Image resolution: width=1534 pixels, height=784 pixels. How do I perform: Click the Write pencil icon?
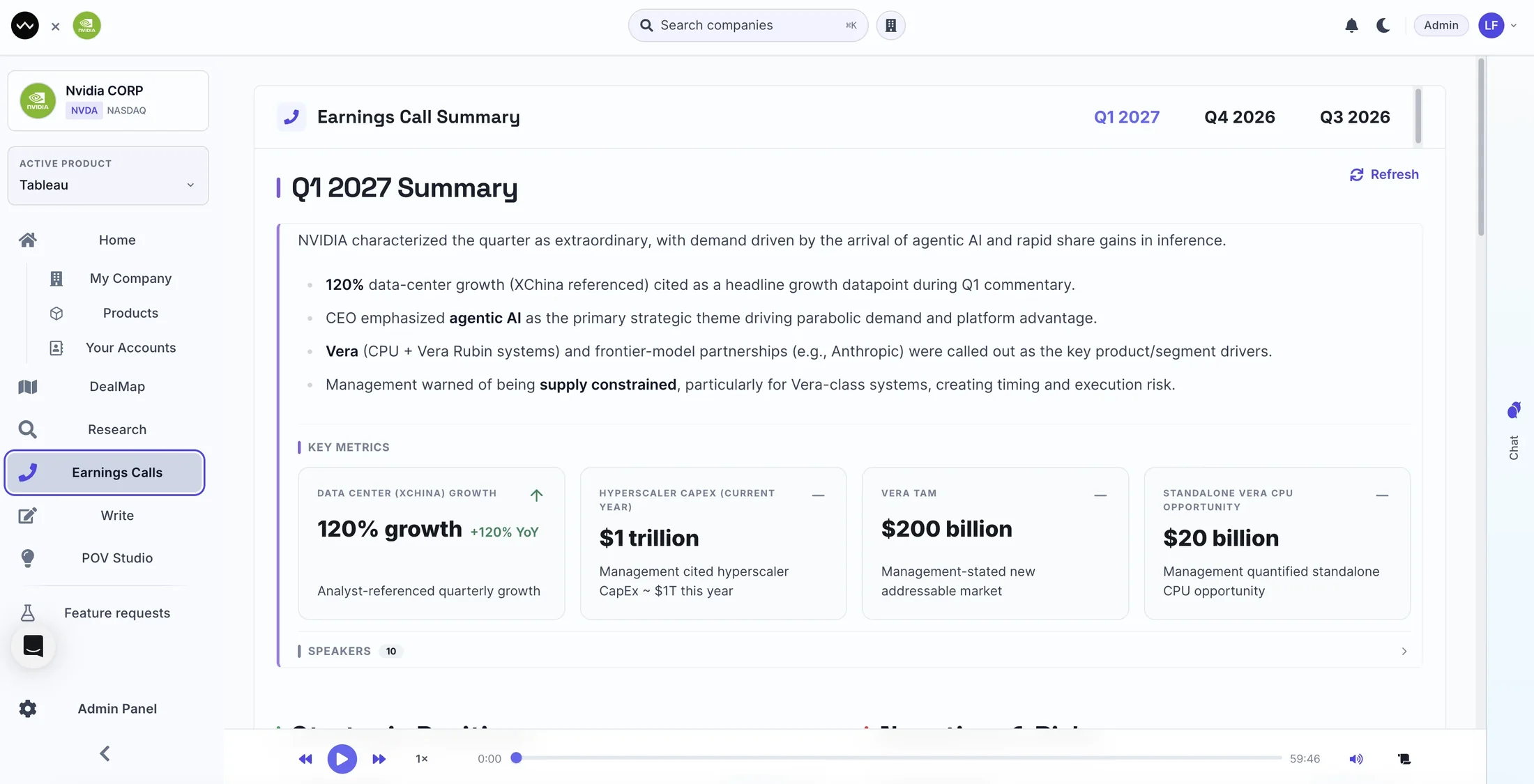tap(28, 516)
